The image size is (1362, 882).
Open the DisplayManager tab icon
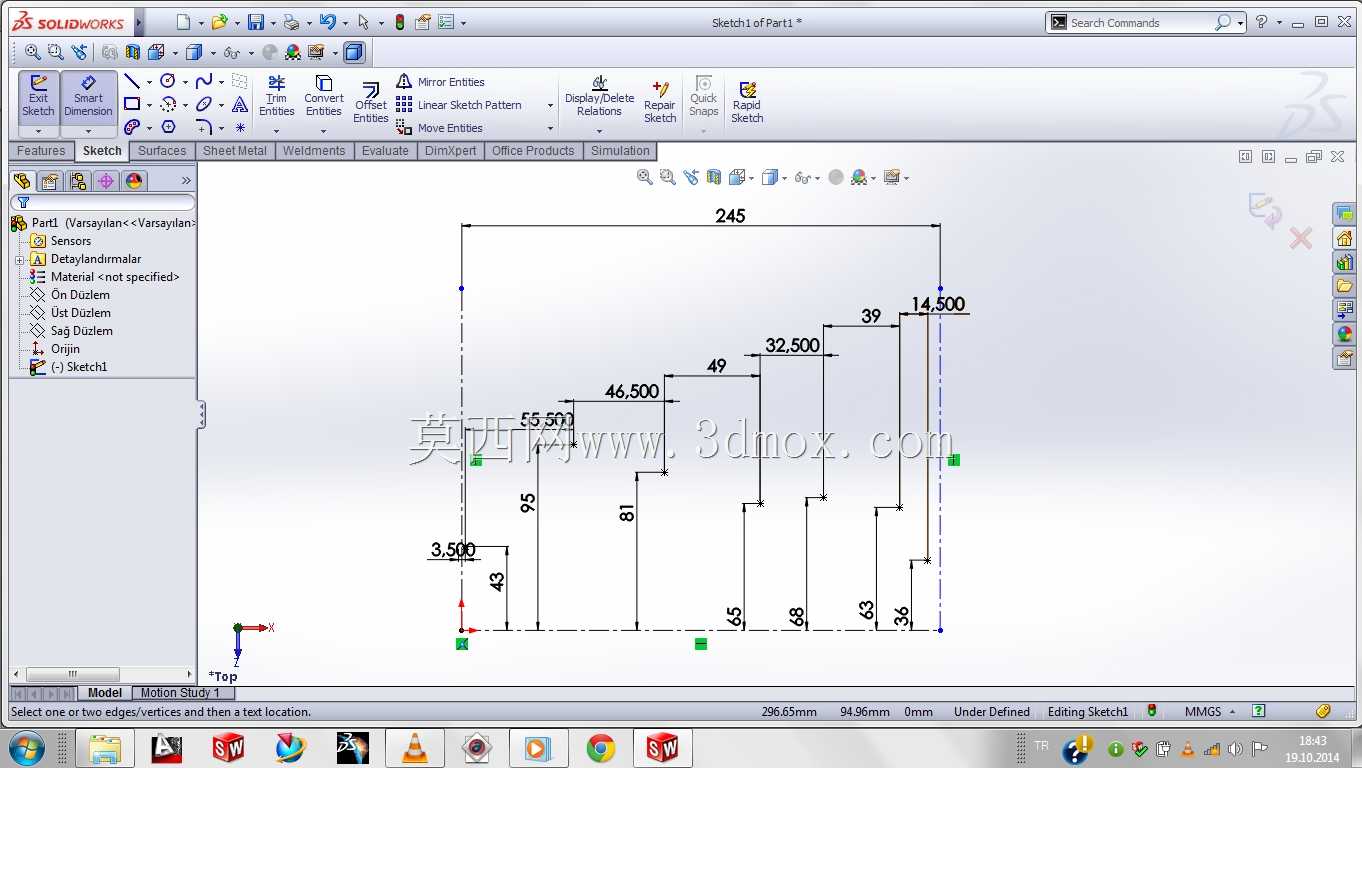click(134, 181)
